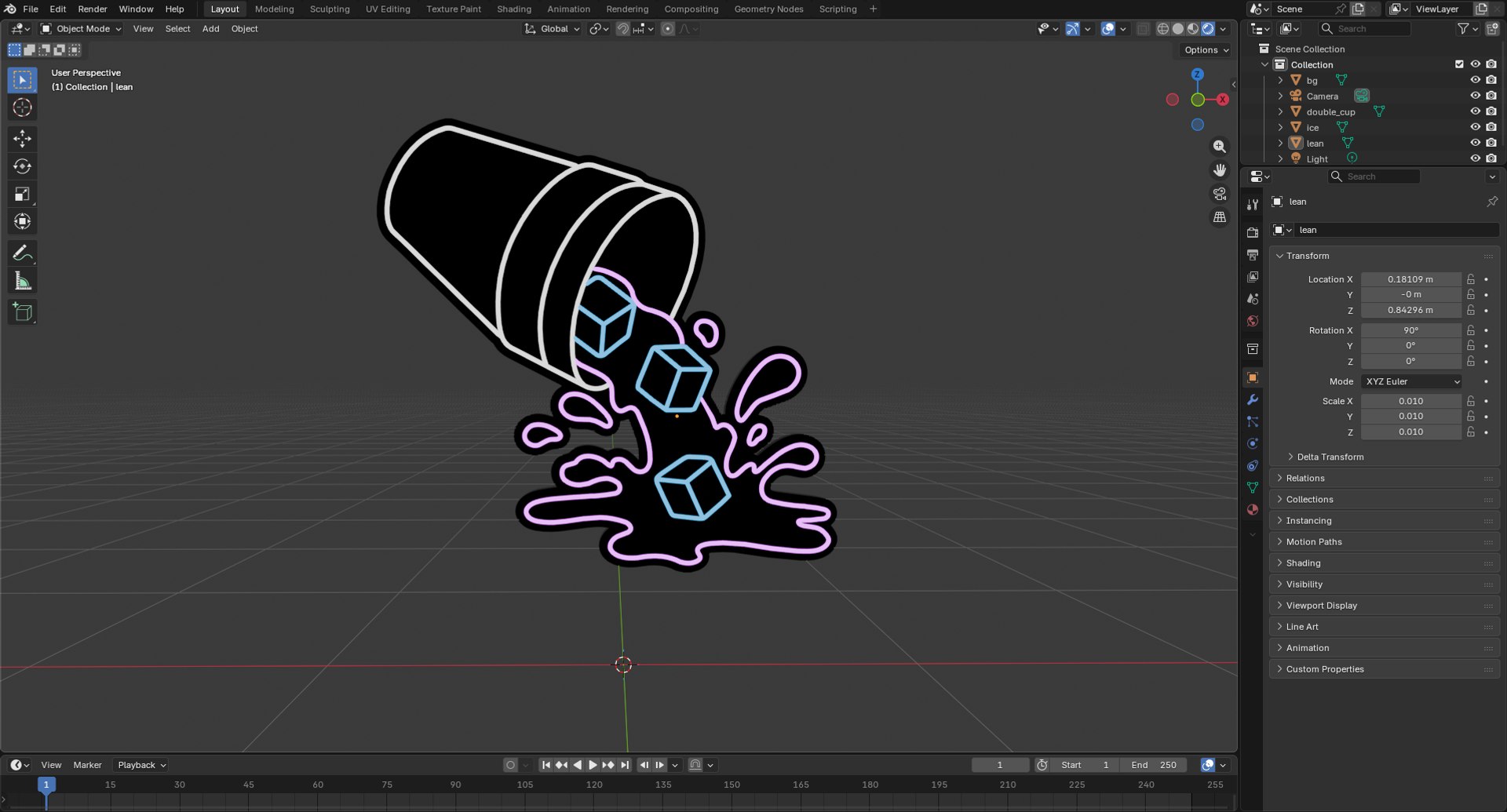Open the Object Mode dropdown
1507x812 pixels.
tap(82, 29)
